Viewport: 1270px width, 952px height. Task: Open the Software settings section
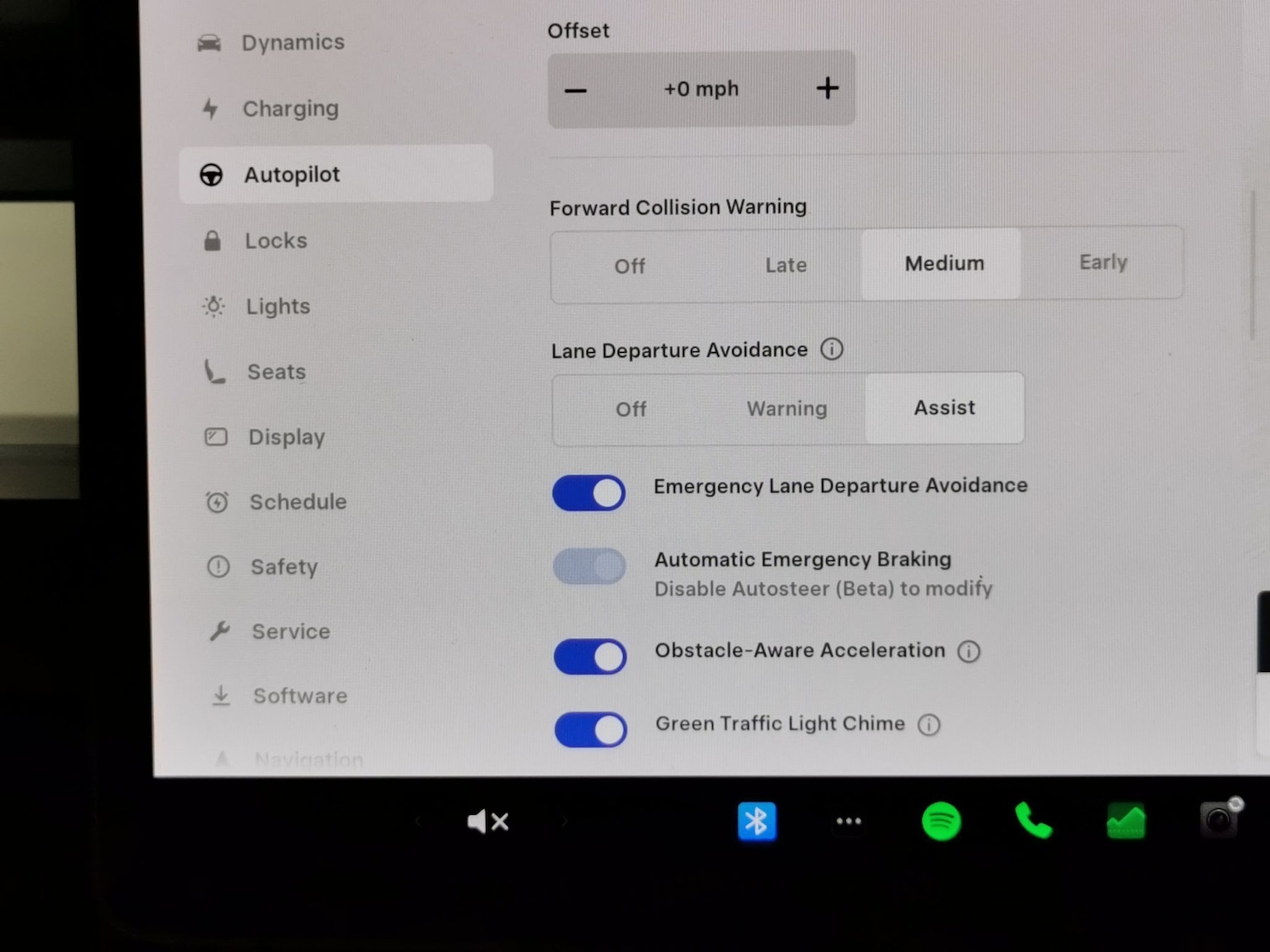[300, 696]
